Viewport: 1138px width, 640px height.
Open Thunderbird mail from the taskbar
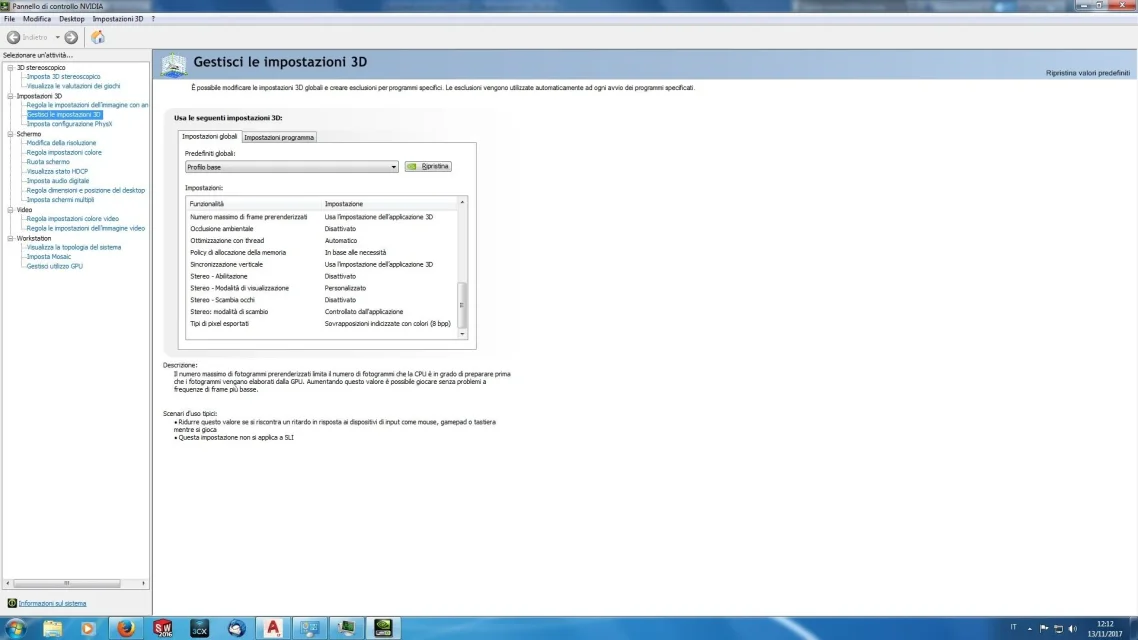tap(237, 628)
